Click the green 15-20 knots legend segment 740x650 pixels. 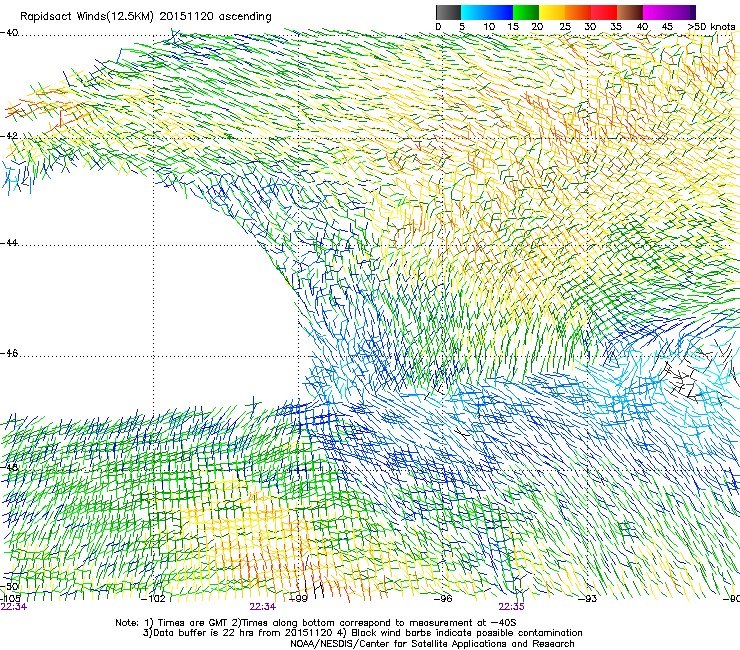pos(526,12)
